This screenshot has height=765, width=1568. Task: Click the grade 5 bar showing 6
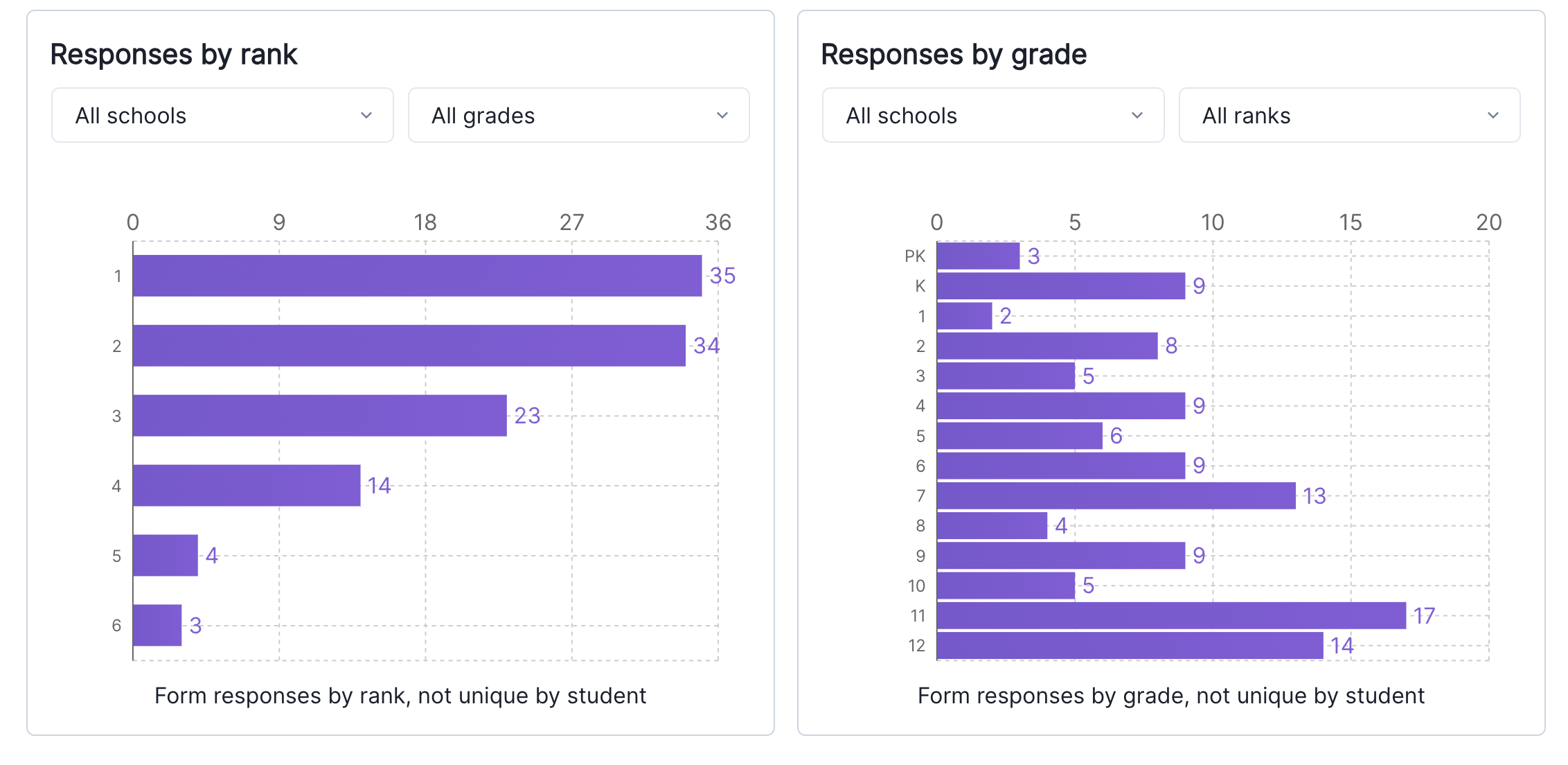pyautogui.click(x=1019, y=436)
